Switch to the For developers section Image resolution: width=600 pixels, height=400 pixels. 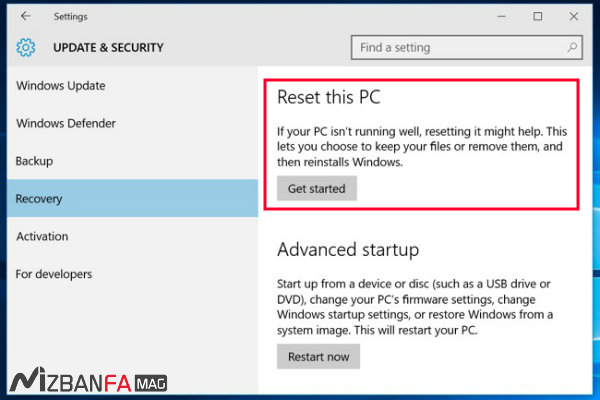click(x=54, y=274)
